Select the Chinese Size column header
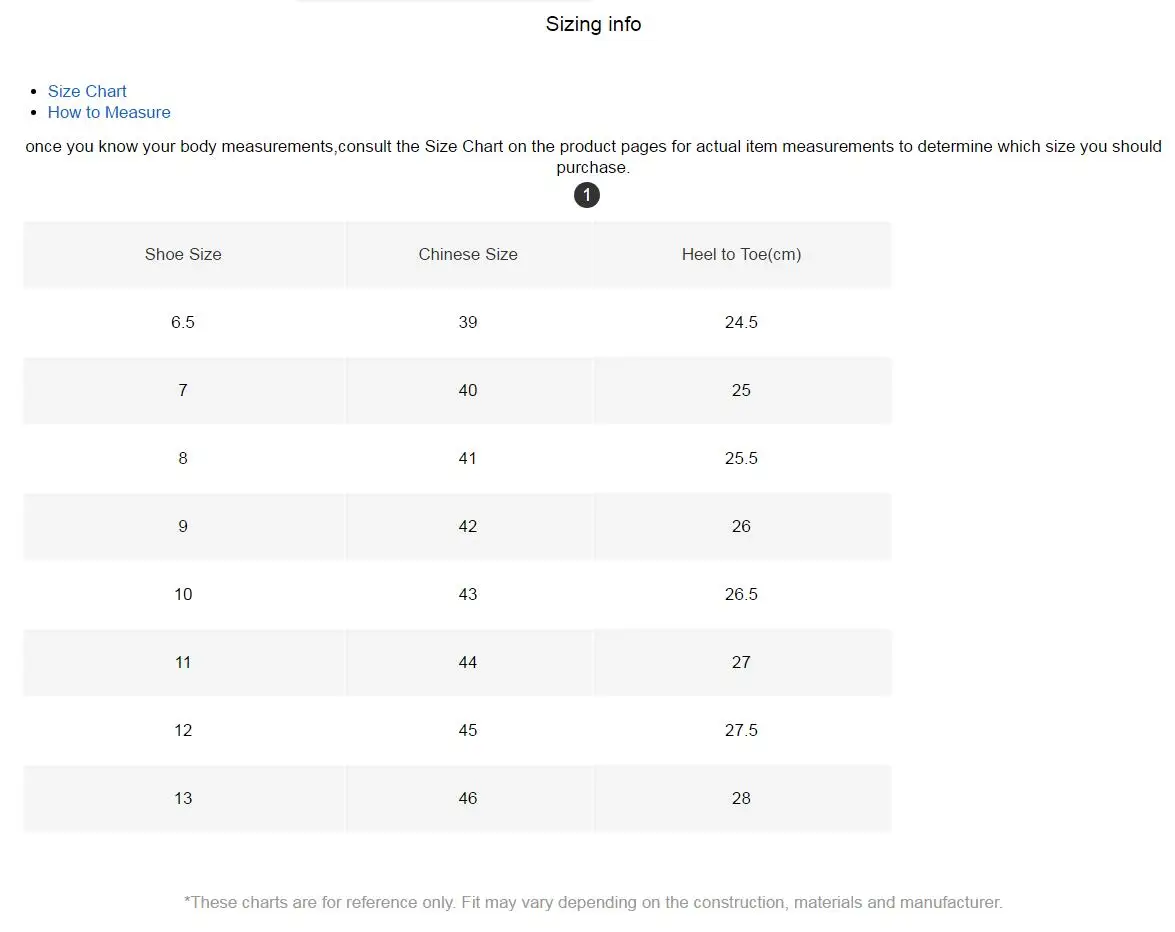 [x=468, y=254]
